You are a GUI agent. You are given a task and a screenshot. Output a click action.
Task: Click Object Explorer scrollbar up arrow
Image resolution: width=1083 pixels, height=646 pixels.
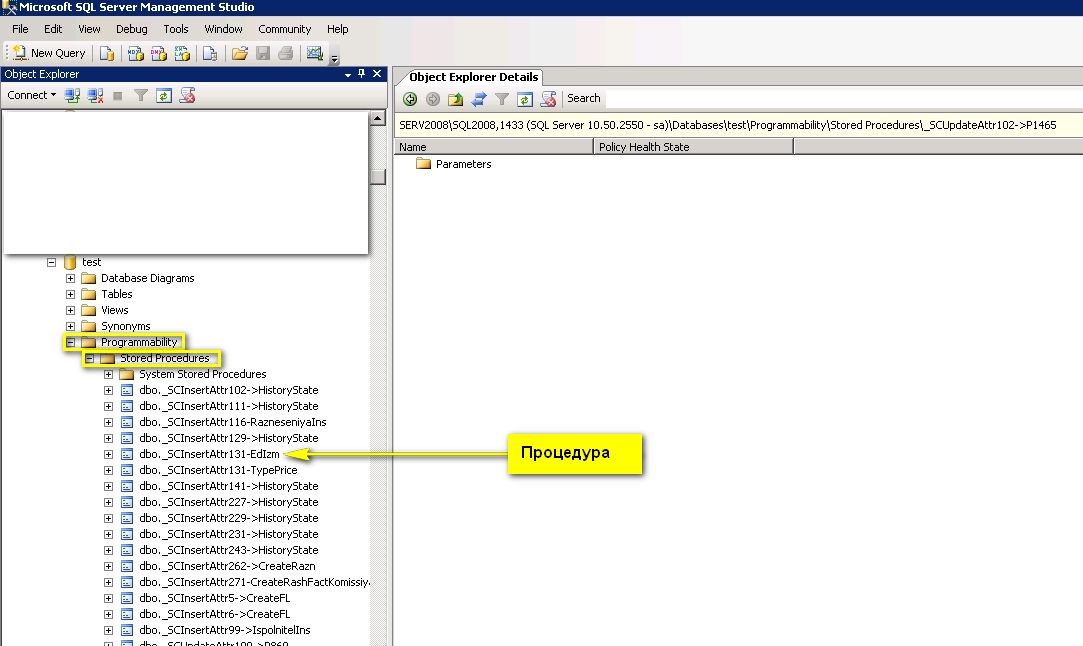(x=378, y=118)
